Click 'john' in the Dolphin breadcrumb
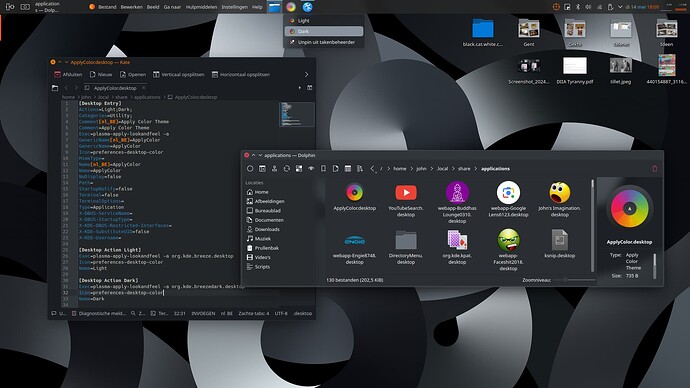Image resolution: width=690 pixels, height=388 pixels. tap(421, 168)
